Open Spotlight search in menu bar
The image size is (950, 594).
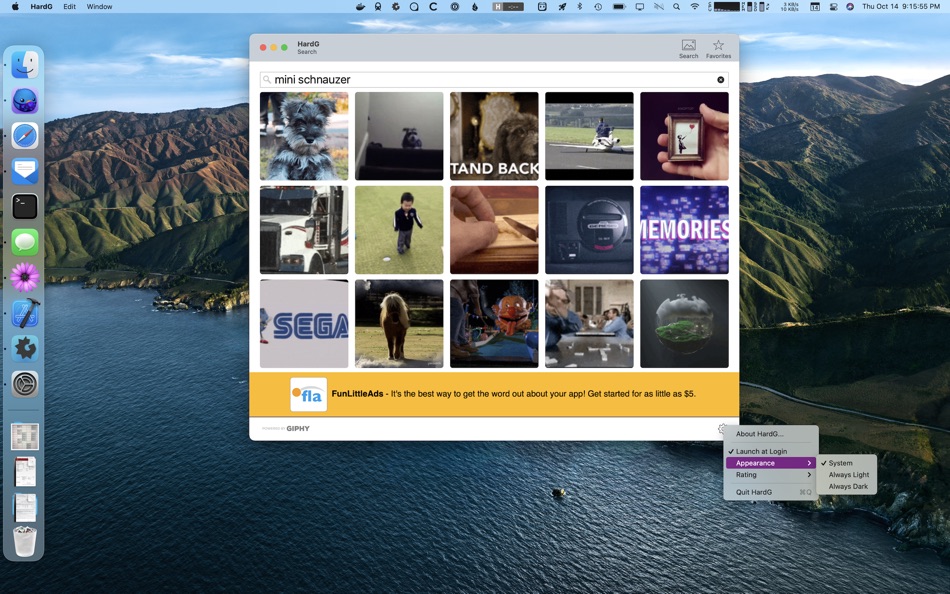(x=676, y=7)
